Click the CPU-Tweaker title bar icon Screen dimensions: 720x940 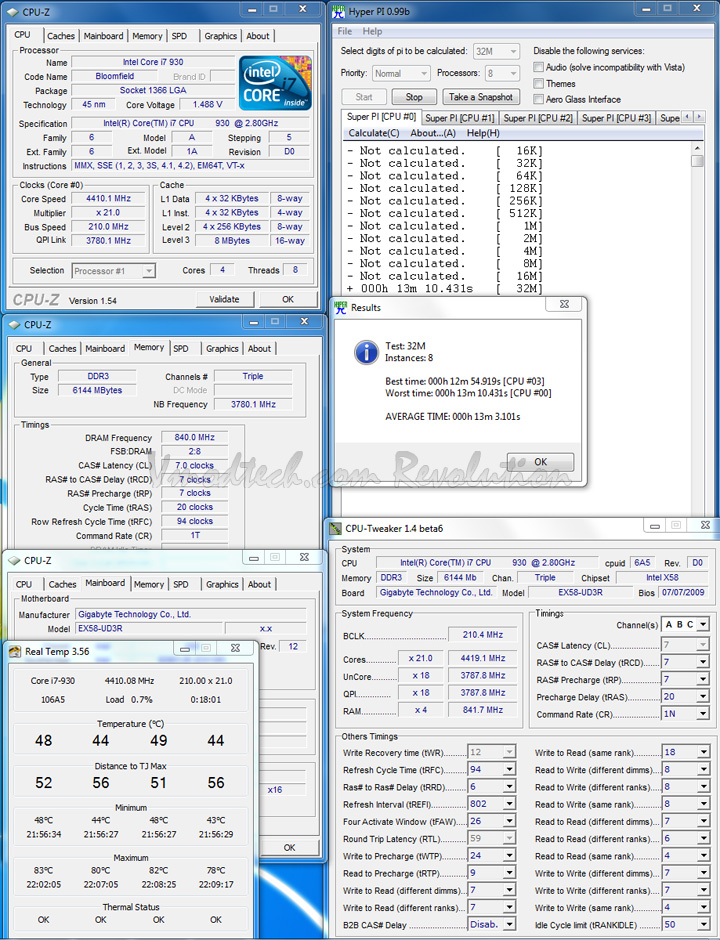coord(335,529)
